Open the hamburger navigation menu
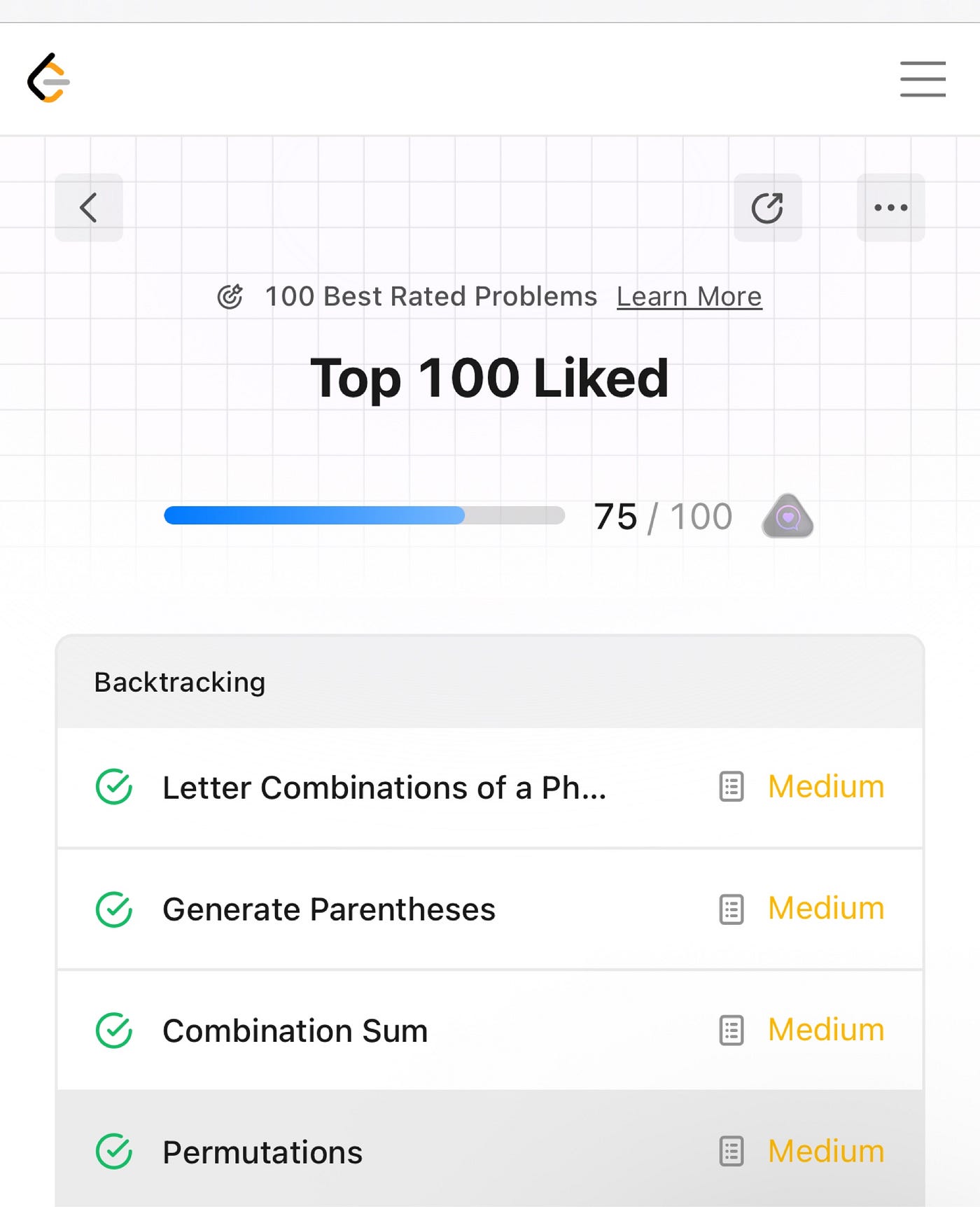This screenshot has height=1207, width=980. [x=923, y=78]
